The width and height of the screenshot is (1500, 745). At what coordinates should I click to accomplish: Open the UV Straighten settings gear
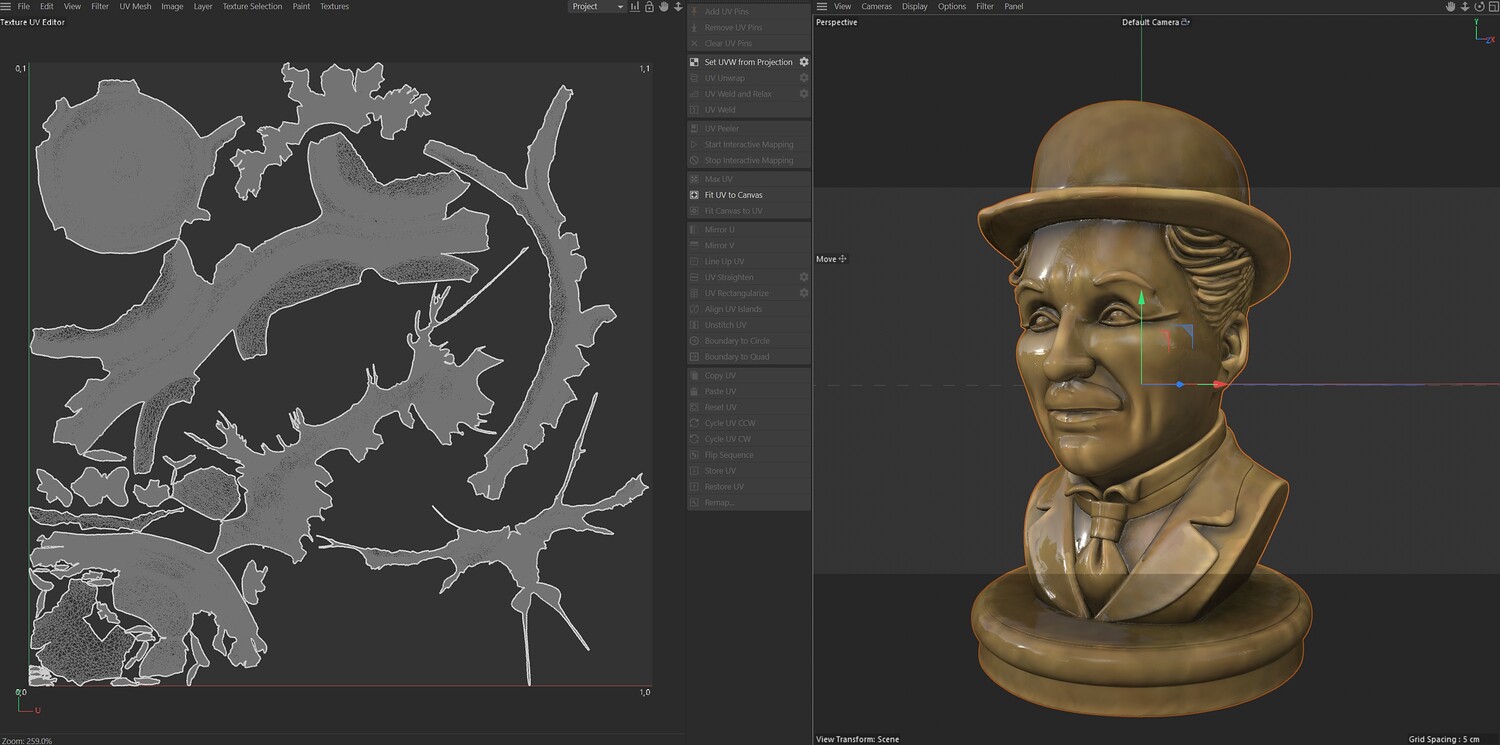pyautogui.click(x=803, y=277)
